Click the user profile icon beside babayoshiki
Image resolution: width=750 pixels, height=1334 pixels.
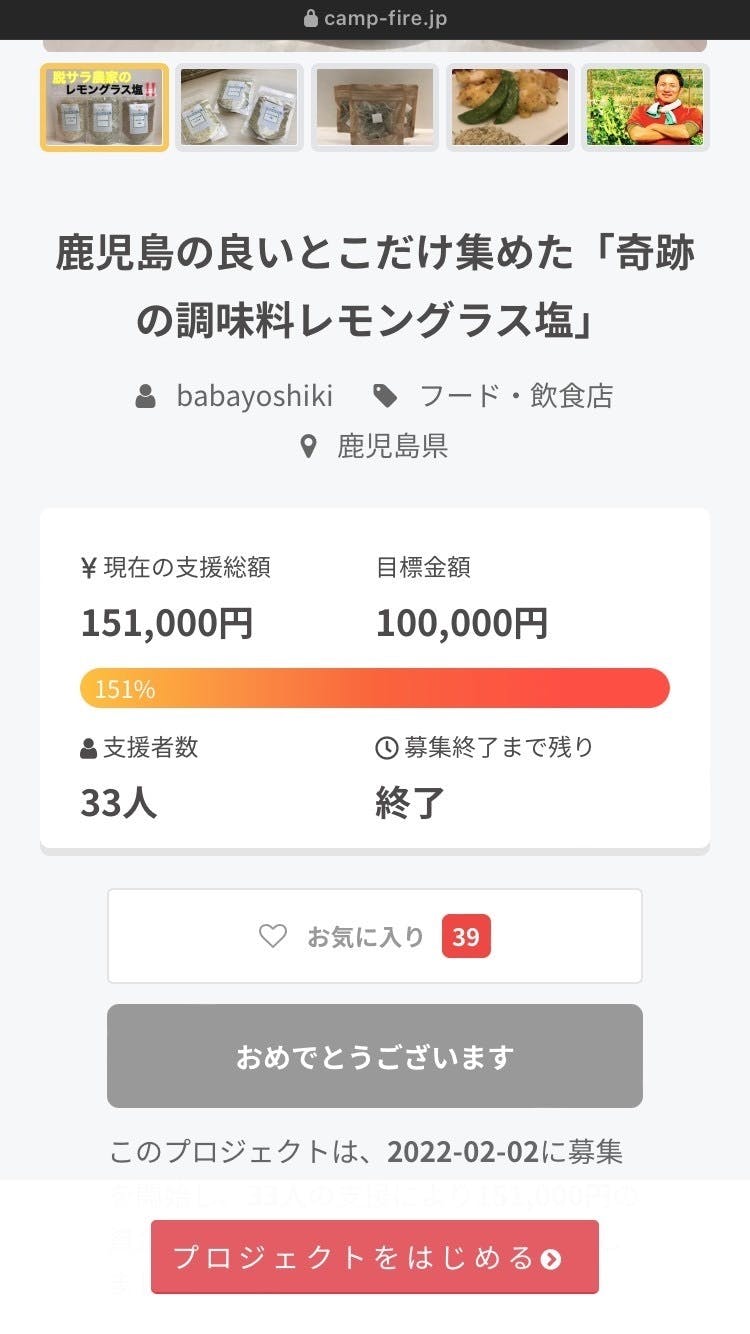tap(146, 396)
